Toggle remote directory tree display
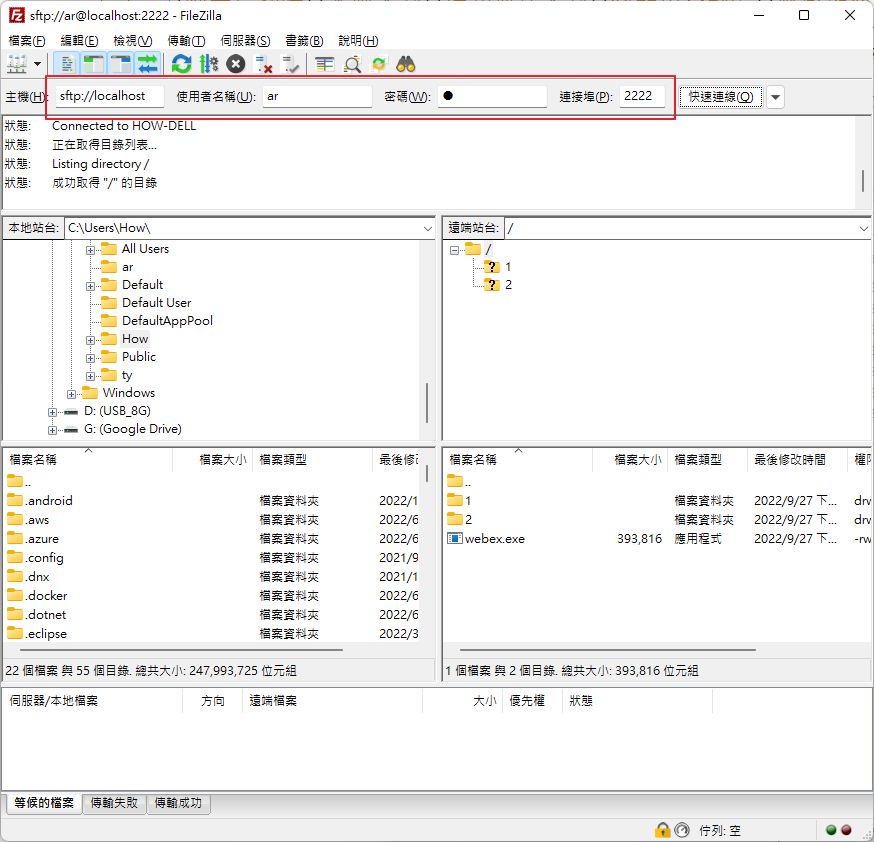 click(120, 65)
